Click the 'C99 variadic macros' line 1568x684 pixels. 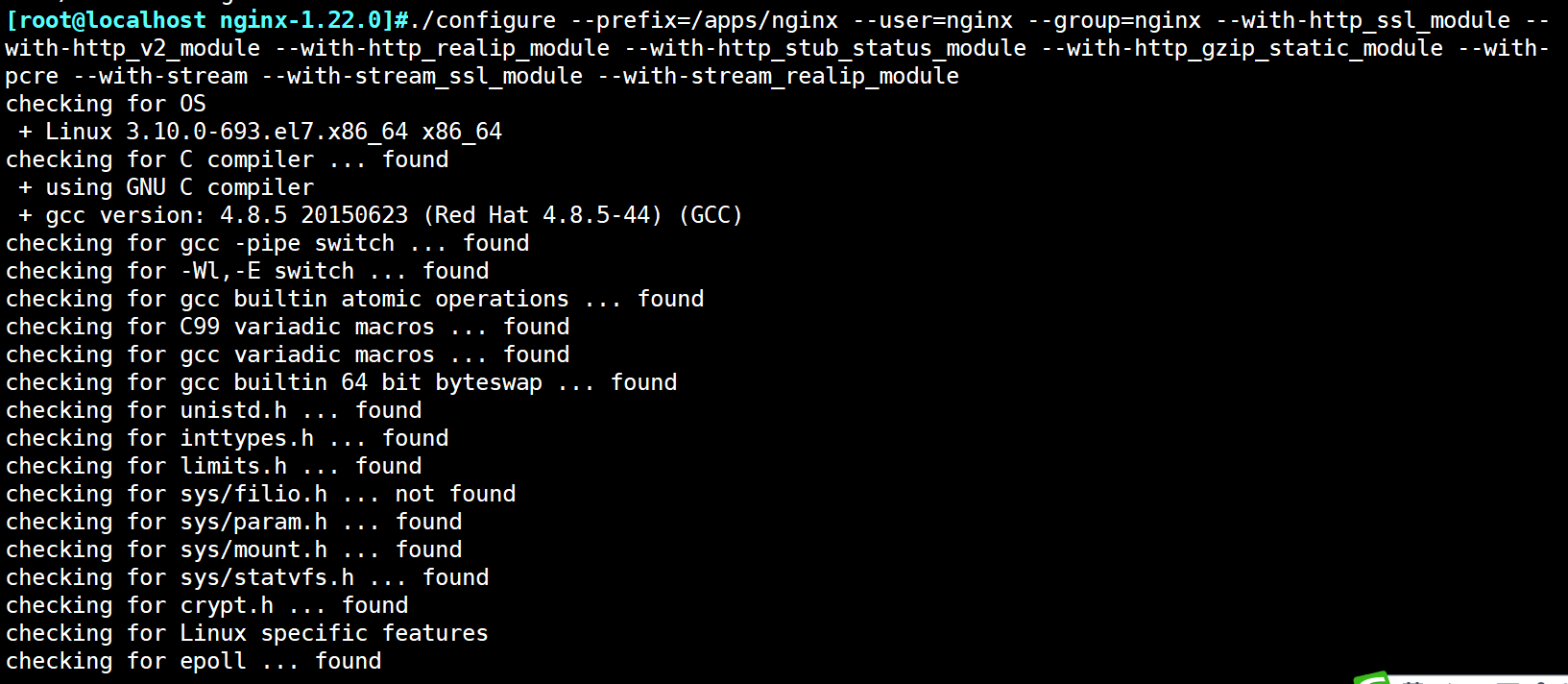[287, 327]
